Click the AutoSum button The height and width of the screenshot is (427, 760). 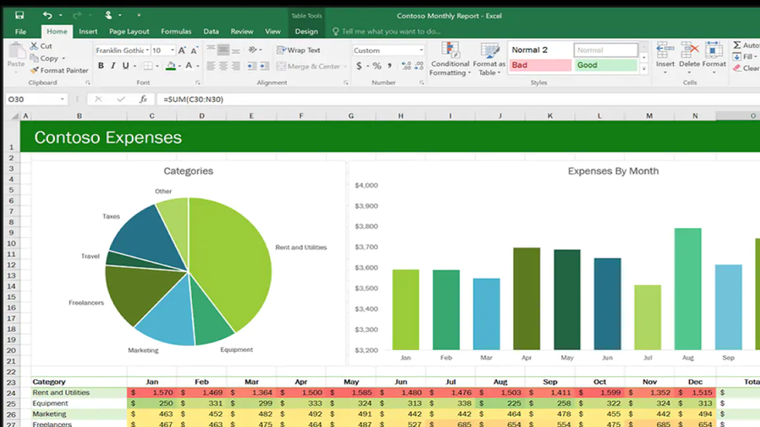pyautogui.click(x=746, y=45)
